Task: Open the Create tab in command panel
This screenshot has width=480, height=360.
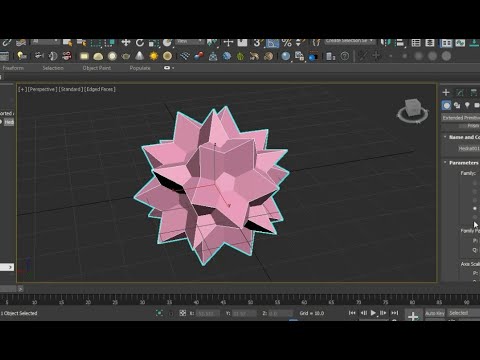Action: tap(446, 93)
